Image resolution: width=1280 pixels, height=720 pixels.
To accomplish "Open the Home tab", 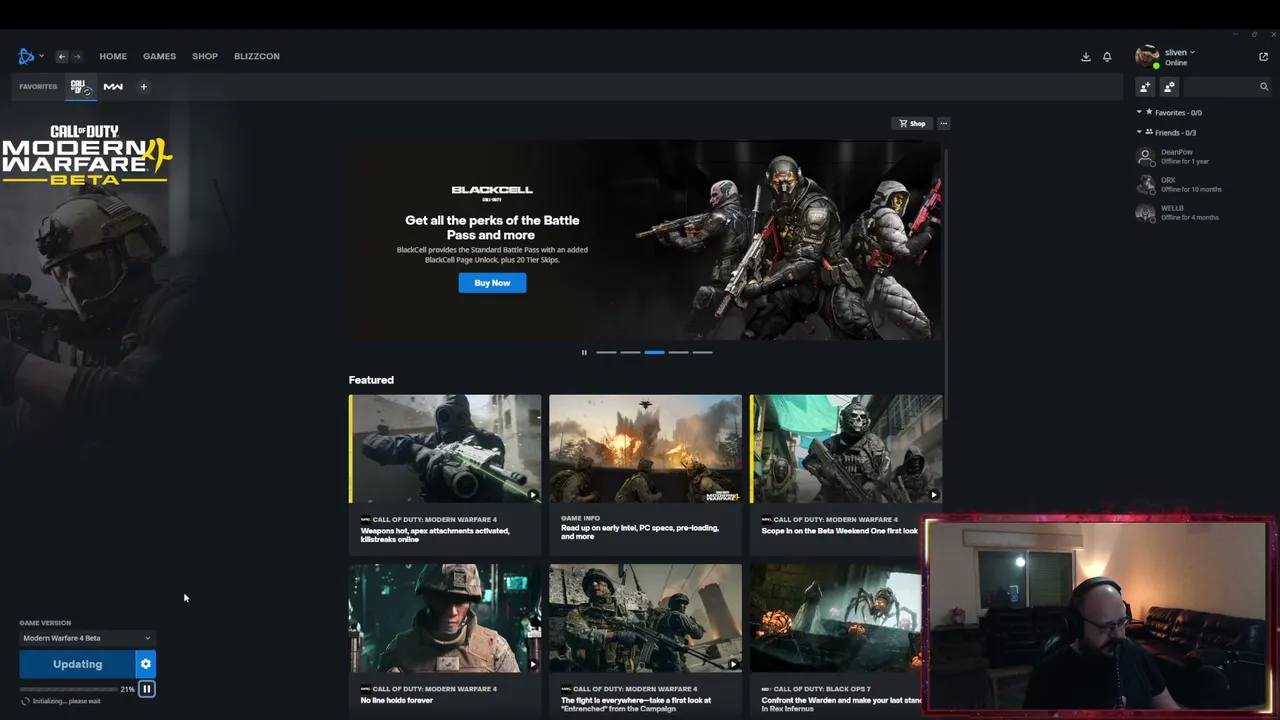I will 113,56.
